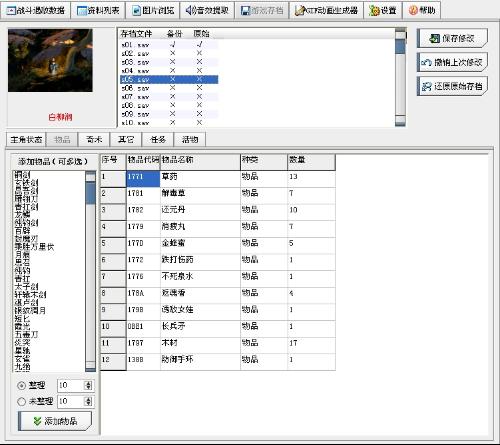Select the 未整理 radio button

click(21, 401)
